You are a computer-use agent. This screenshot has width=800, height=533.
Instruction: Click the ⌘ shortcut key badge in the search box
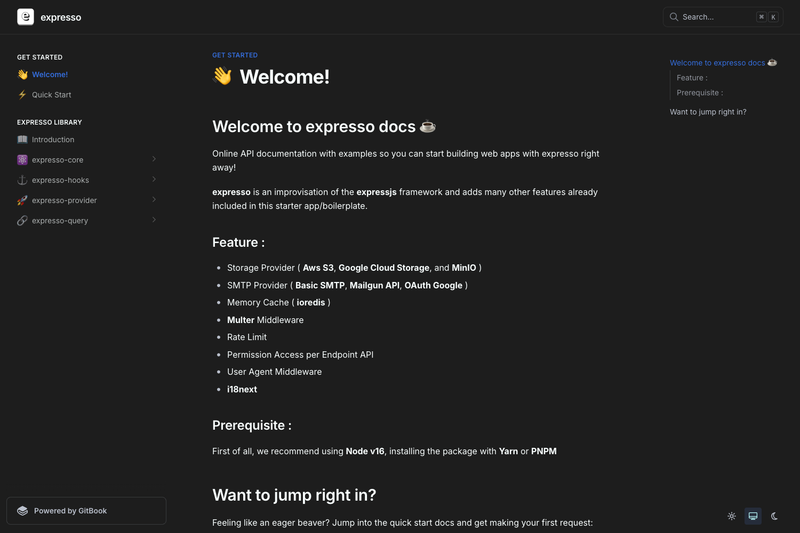(761, 17)
